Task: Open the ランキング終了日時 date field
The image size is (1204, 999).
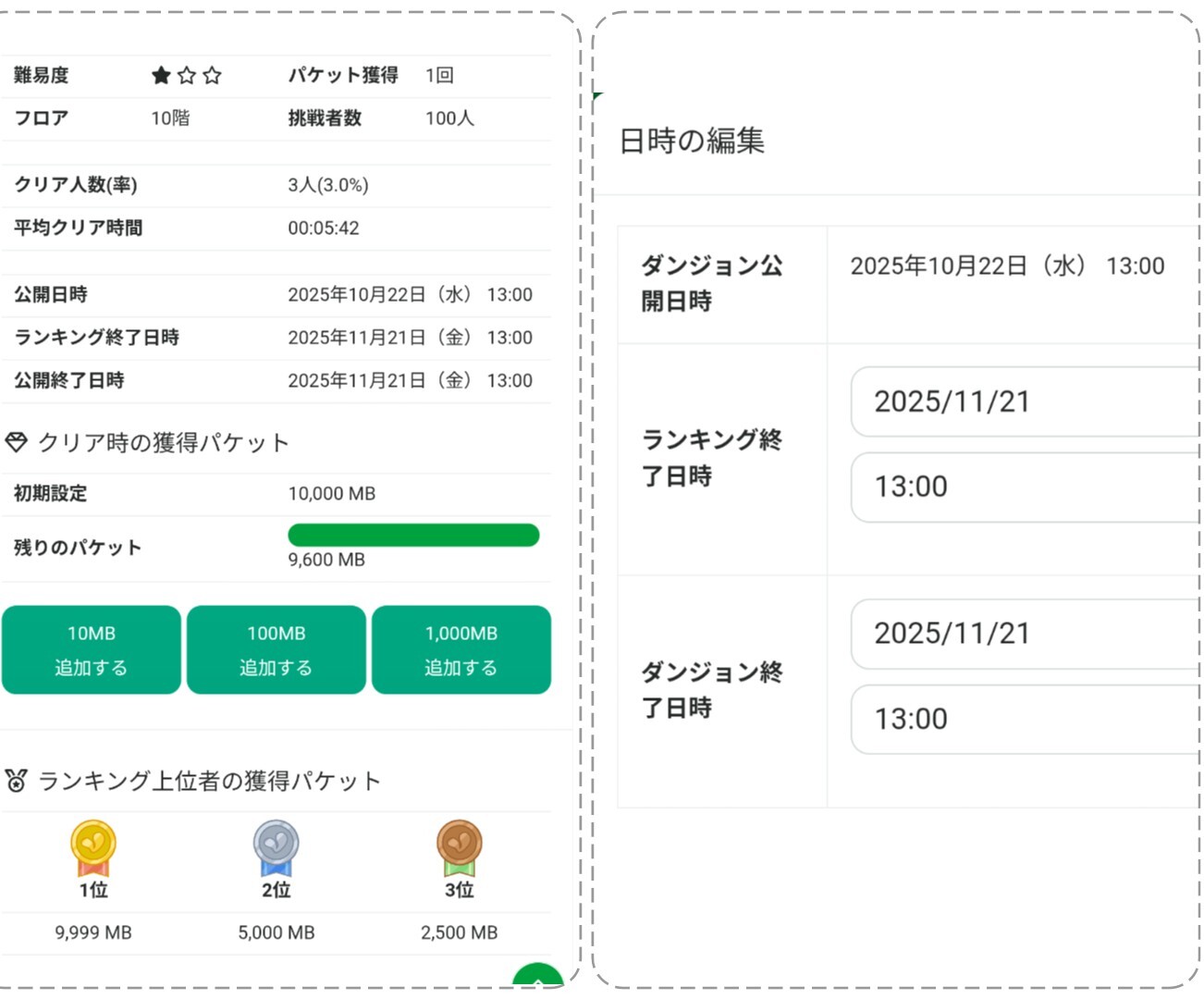Action: tap(1024, 401)
